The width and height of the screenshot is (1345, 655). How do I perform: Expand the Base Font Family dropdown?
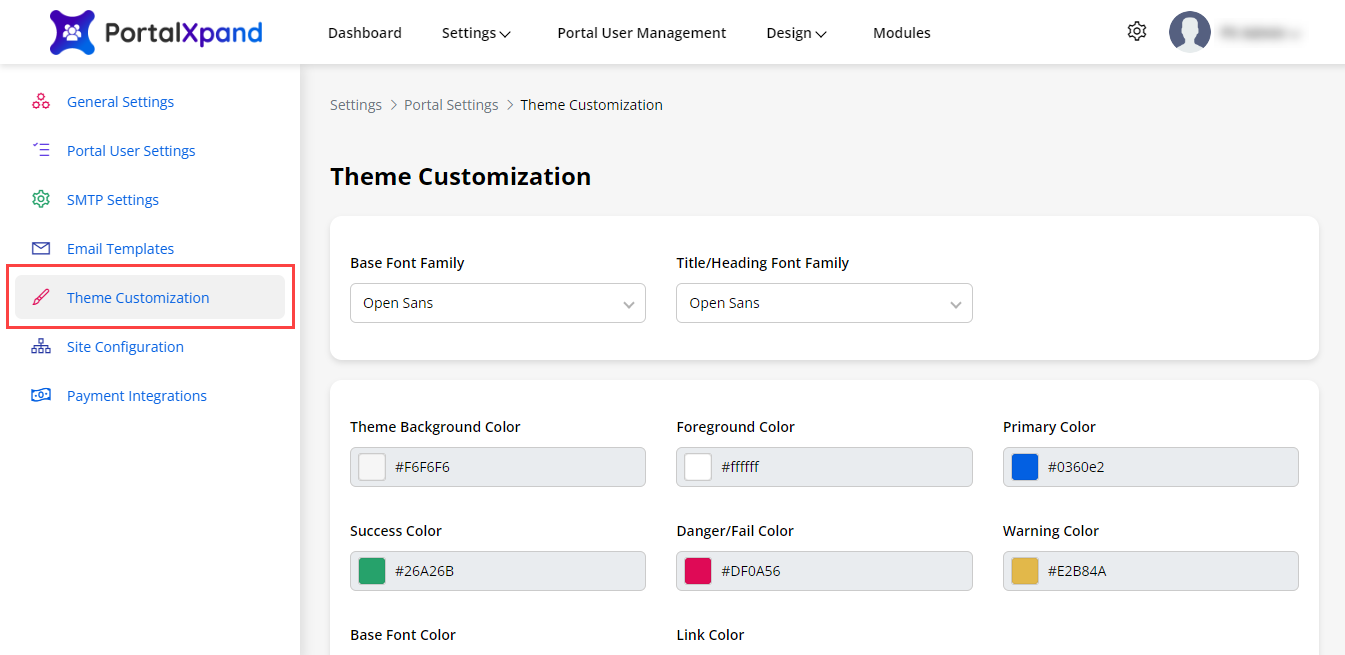click(497, 303)
